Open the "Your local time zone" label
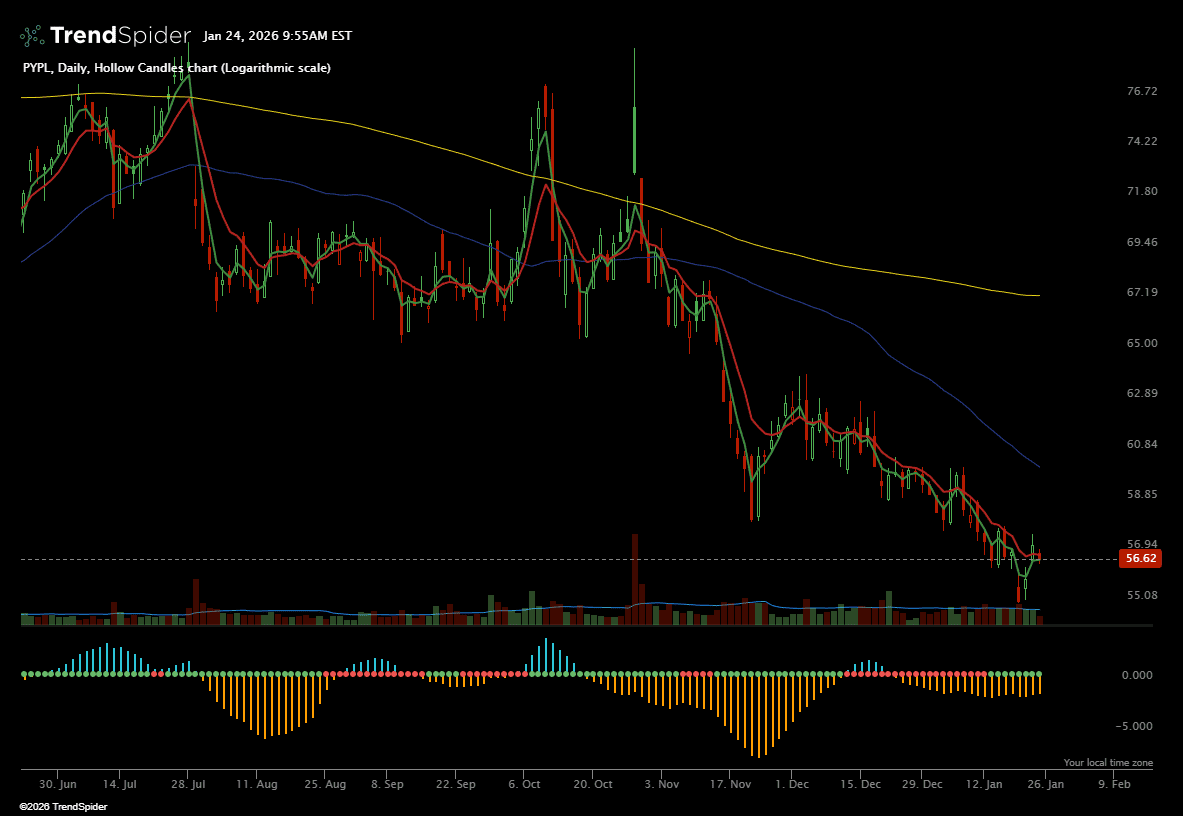Screen dimensions: 1183x816 (x=1107, y=763)
